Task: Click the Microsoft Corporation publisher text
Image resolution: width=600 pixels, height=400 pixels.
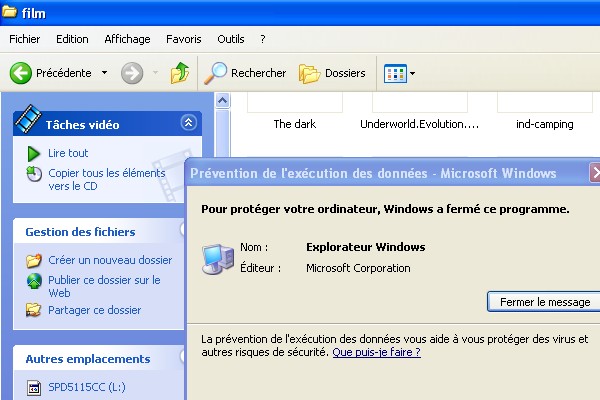Action: (x=358, y=268)
